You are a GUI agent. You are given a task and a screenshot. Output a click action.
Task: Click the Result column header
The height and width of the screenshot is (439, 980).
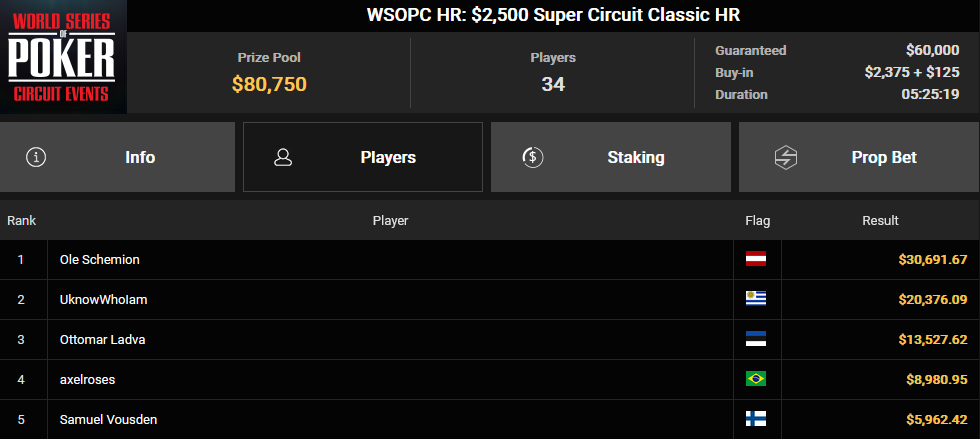pos(880,220)
